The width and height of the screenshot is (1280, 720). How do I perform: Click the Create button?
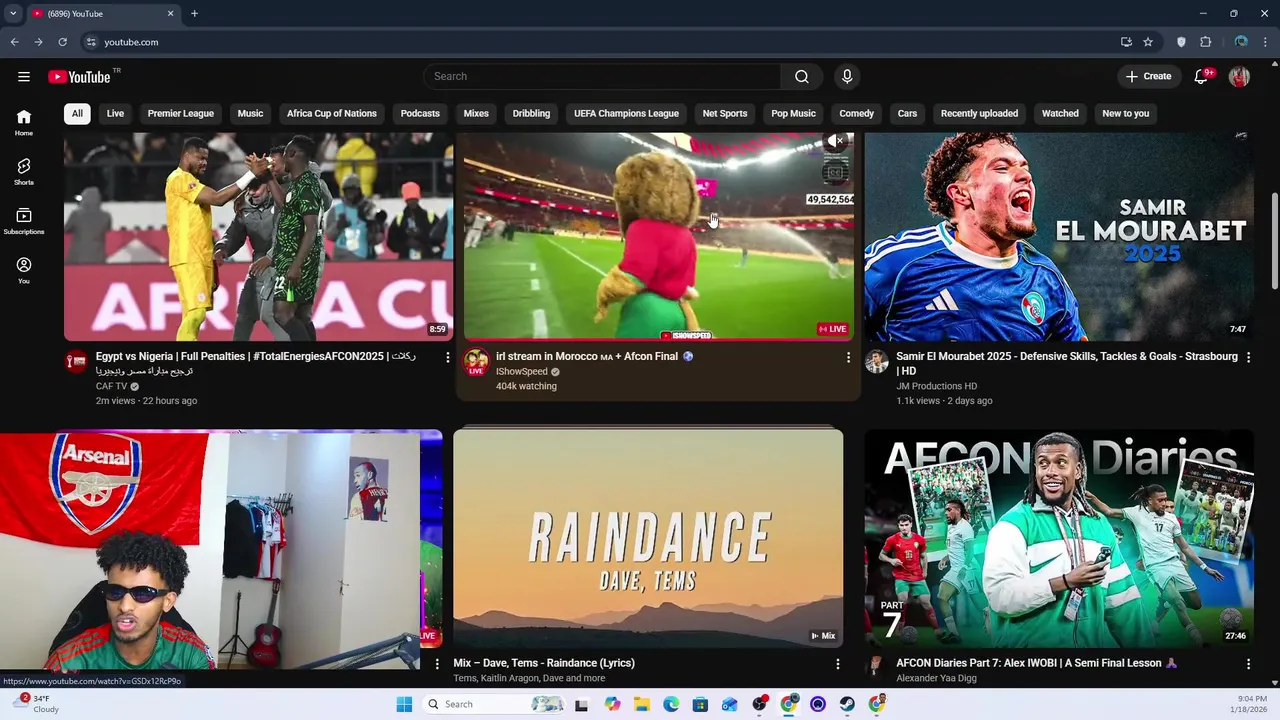pyautogui.click(x=1148, y=76)
